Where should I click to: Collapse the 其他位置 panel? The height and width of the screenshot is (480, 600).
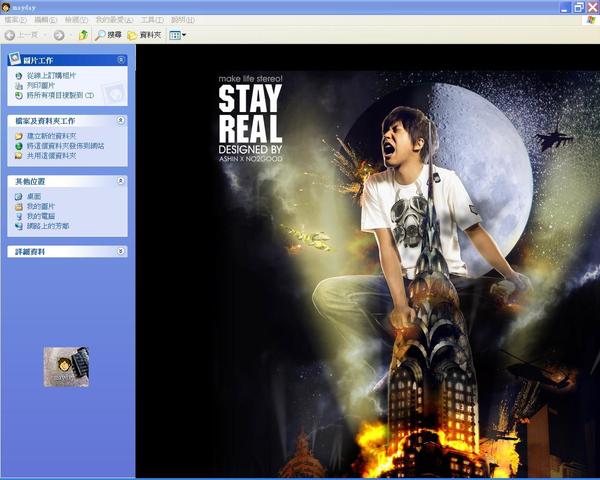(121, 181)
